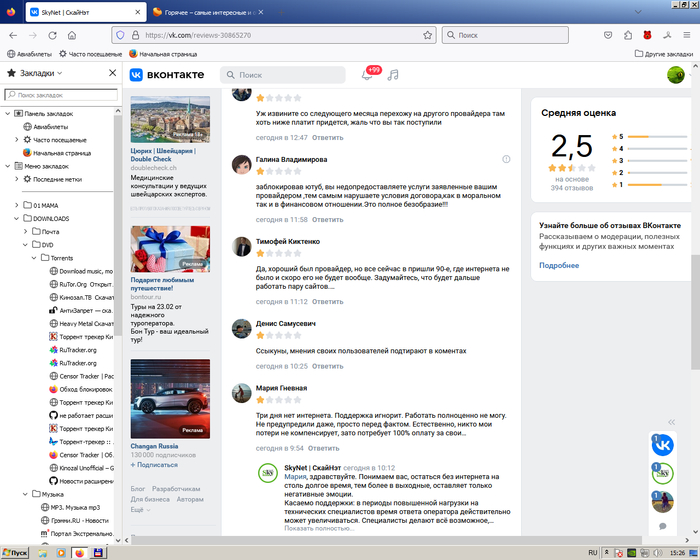
Task: Open the Закладки sidebar header dropdown
Action: tap(40, 73)
